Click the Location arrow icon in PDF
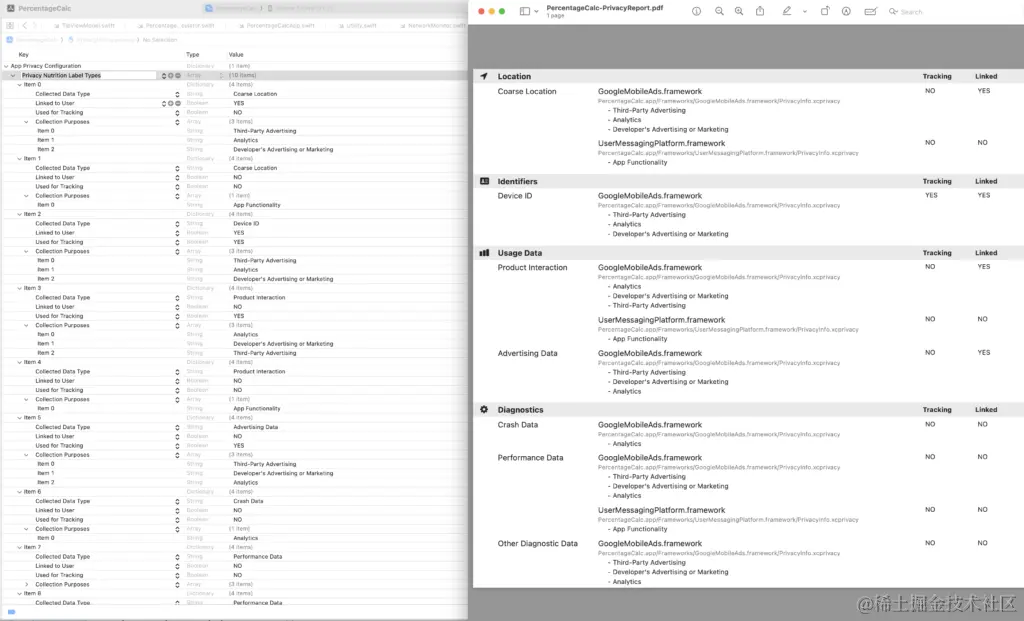Image resolution: width=1024 pixels, height=621 pixels. click(484, 76)
